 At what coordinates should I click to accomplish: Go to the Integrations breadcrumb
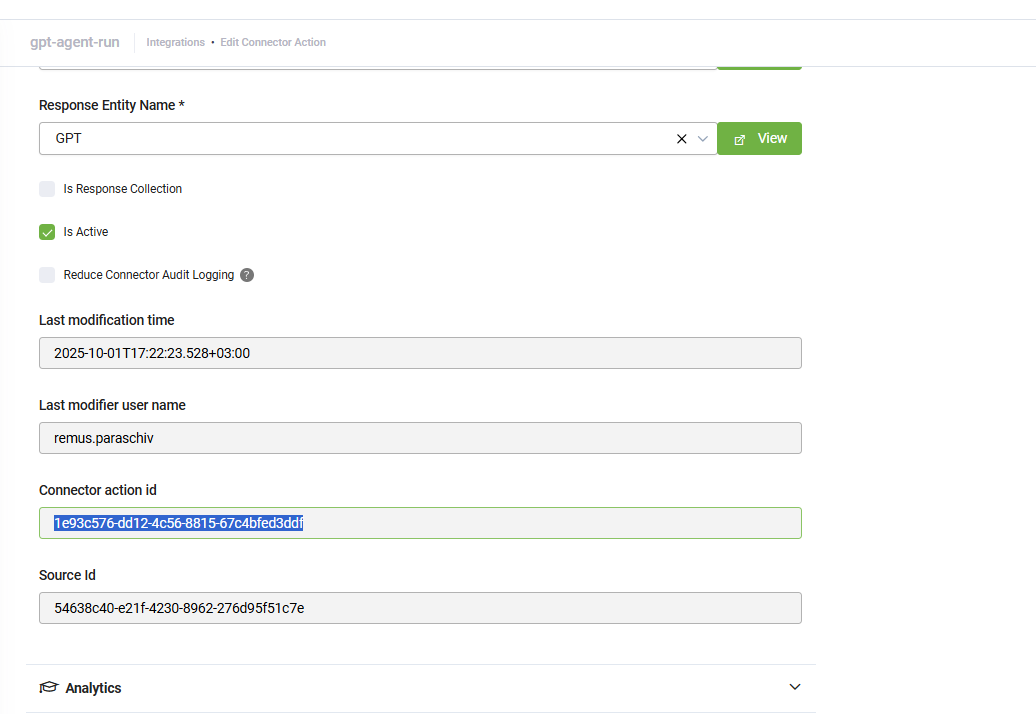click(x=175, y=43)
